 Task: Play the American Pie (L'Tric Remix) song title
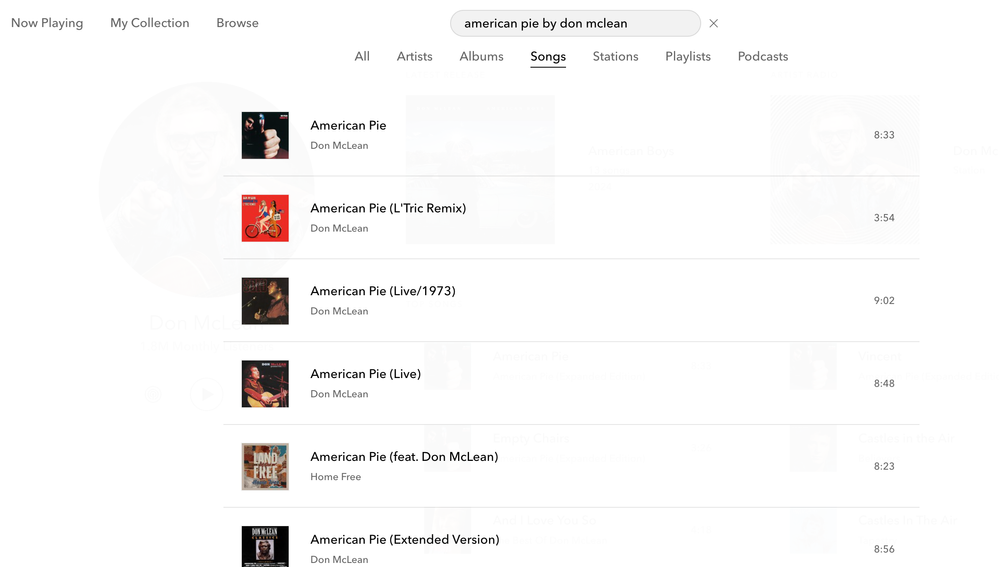[388, 208]
